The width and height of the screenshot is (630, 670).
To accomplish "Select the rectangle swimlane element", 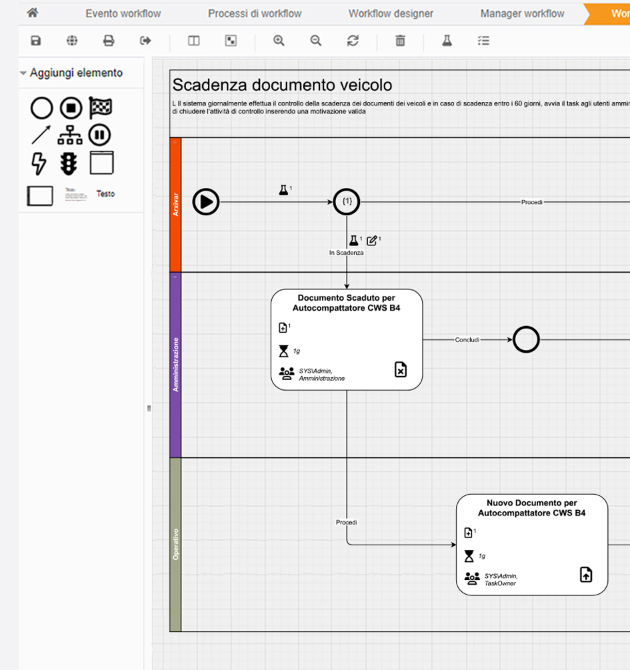I will pos(40,196).
